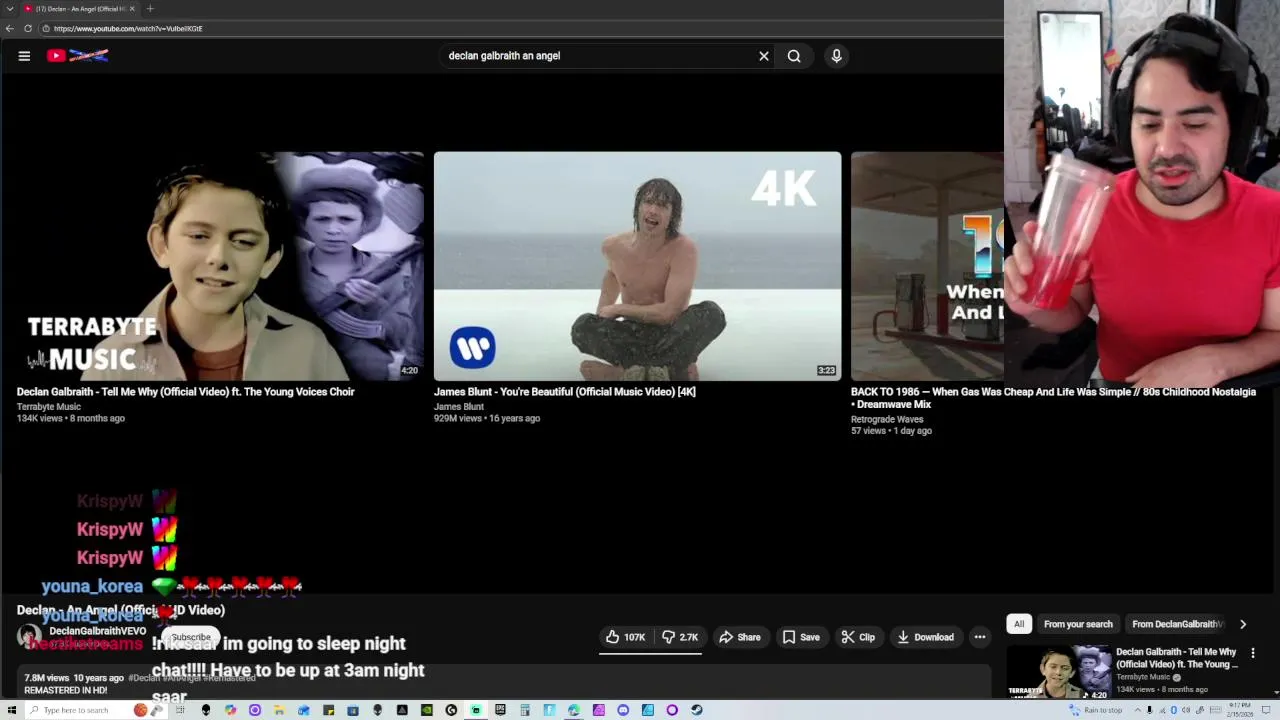Open Steam from the taskbar
Image resolution: width=1280 pixels, height=720 pixels.
pos(696,710)
